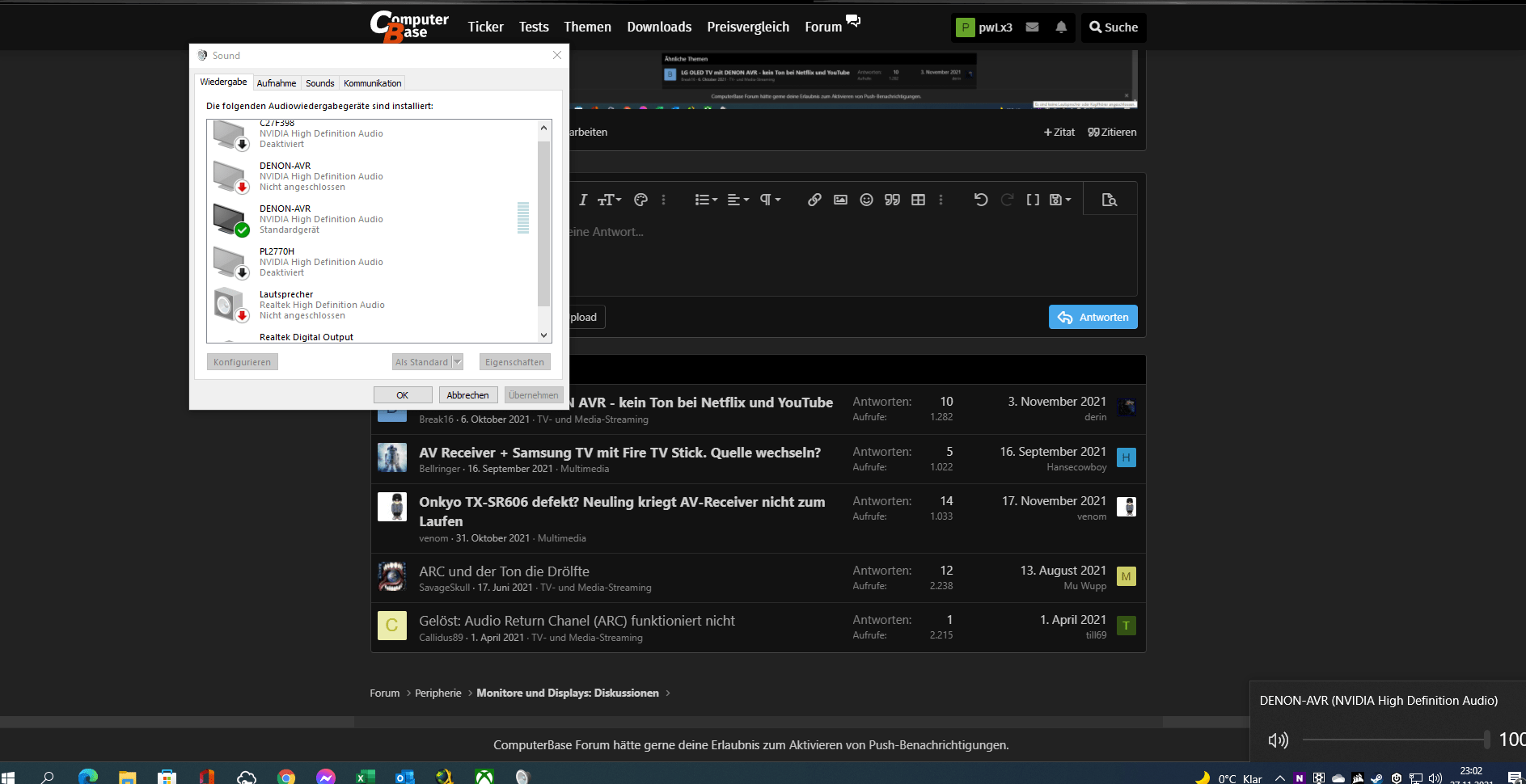Screen dimensions: 1526x784
Task: Expand the list options dropdown in editor
Action: (706, 200)
